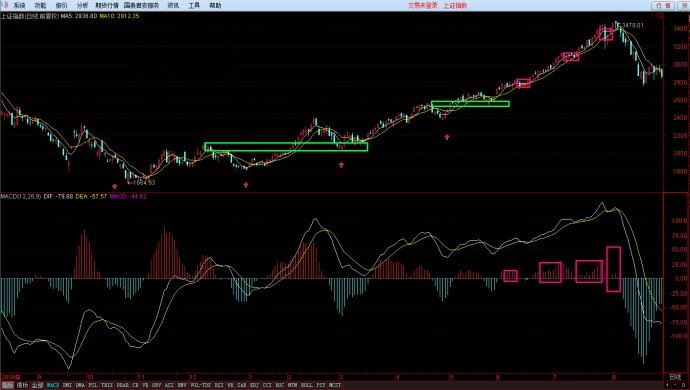Click the 3400 price axis label
690x390 pixels.
[x=680, y=29]
